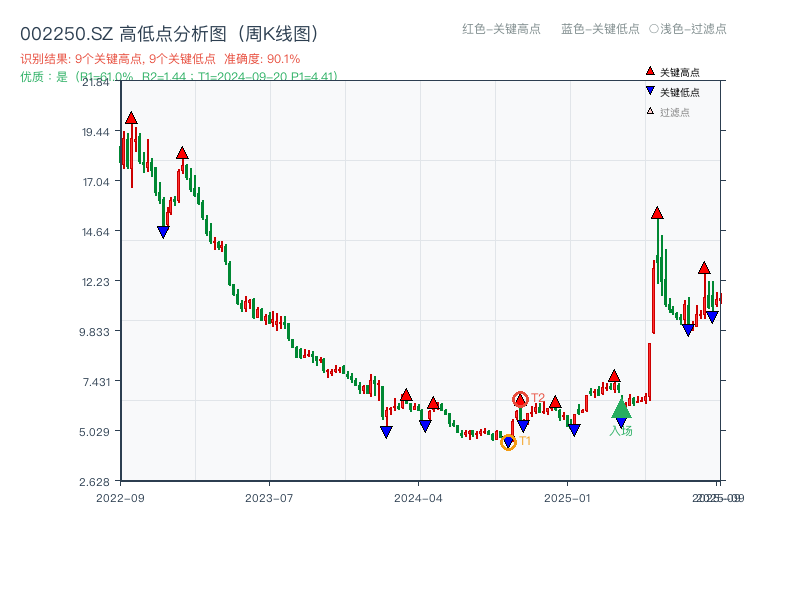Select the red key-high triangle marker near 2022-09 peak

(130, 116)
